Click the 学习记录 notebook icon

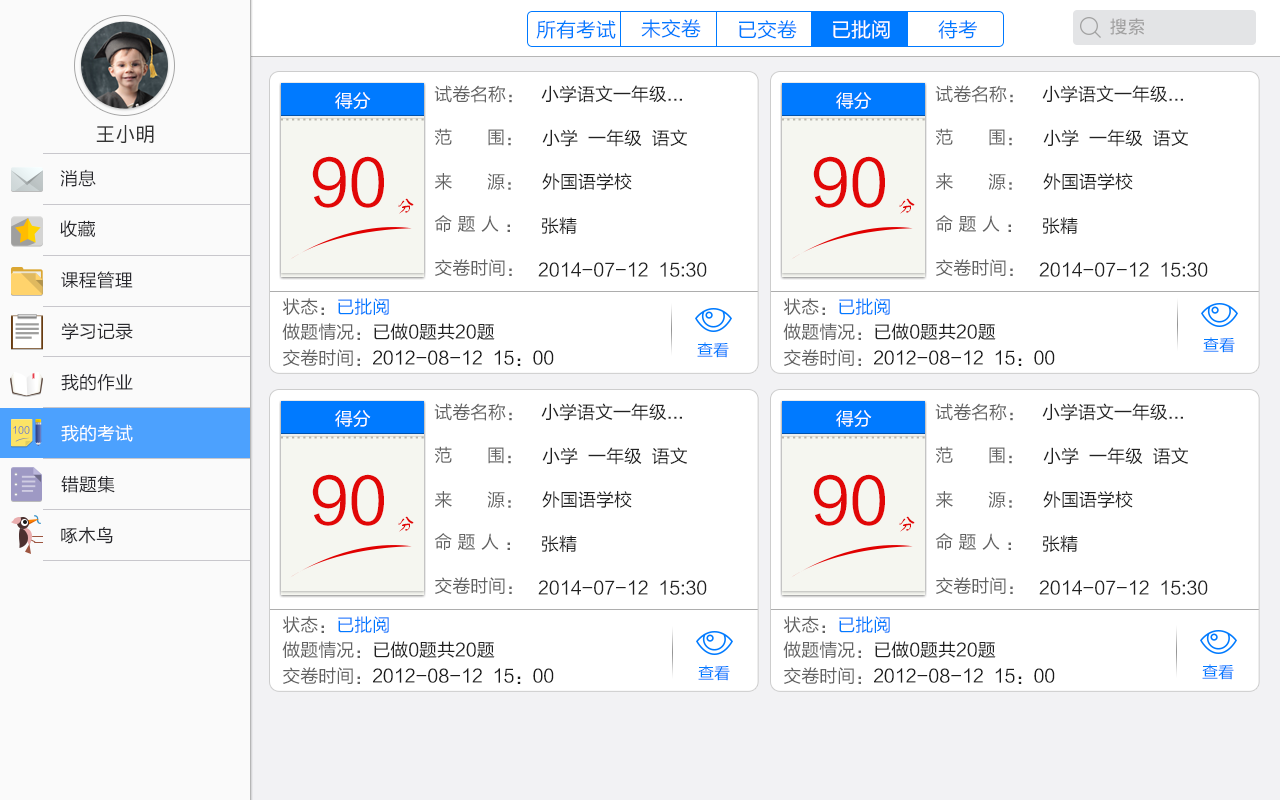(x=26, y=331)
